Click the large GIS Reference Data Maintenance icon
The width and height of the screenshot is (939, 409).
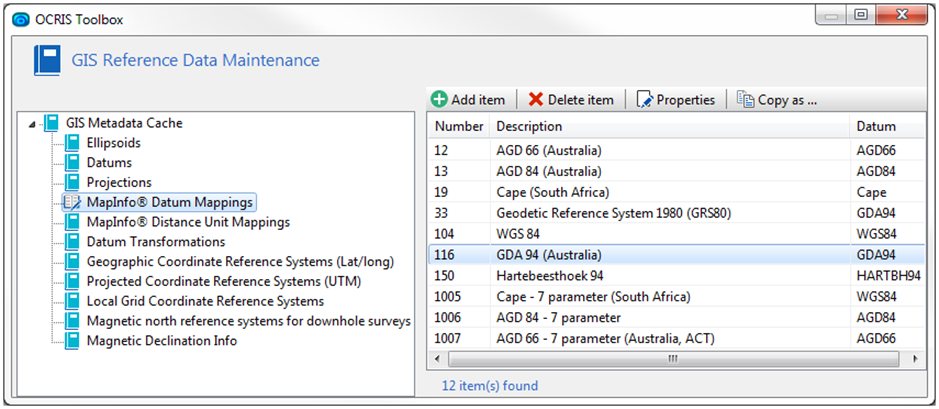click(47, 60)
